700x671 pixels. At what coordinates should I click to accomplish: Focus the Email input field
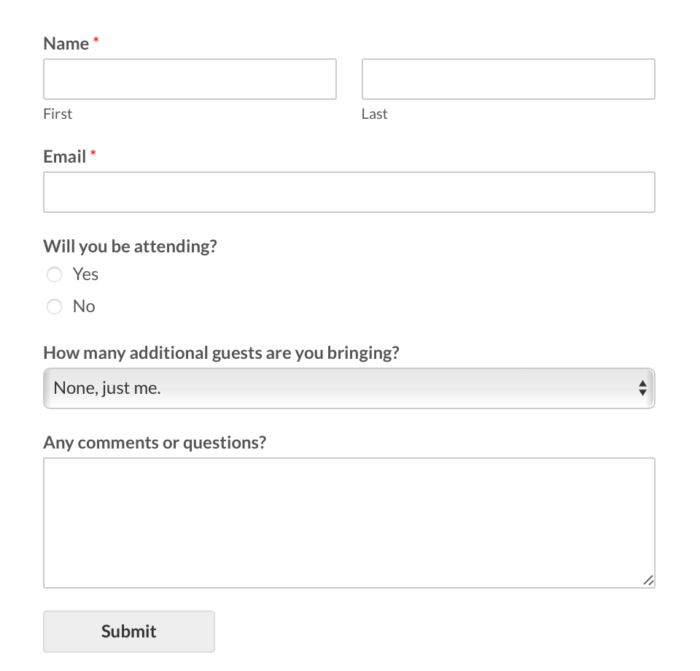click(x=349, y=192)
